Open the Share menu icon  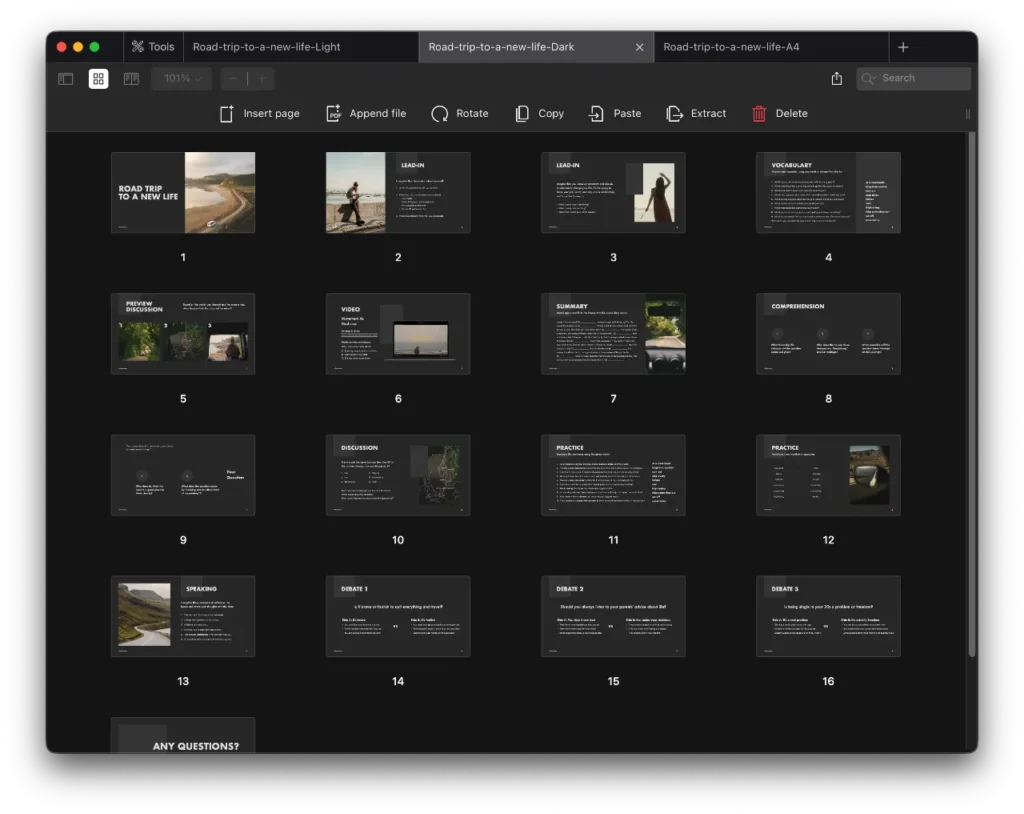point(837,79)
